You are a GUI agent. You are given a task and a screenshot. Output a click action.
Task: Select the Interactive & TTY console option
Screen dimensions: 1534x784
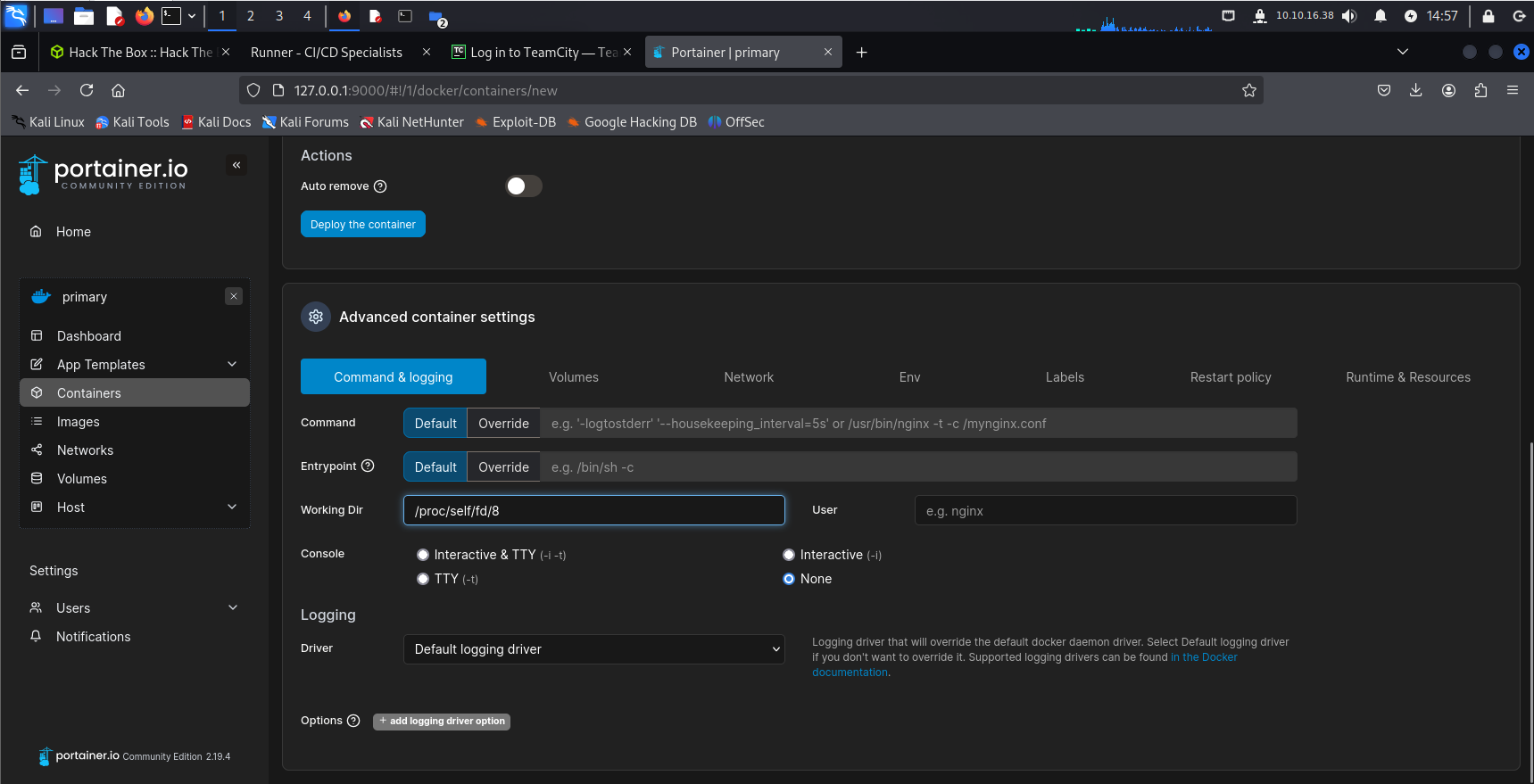(x=423, y=555)
